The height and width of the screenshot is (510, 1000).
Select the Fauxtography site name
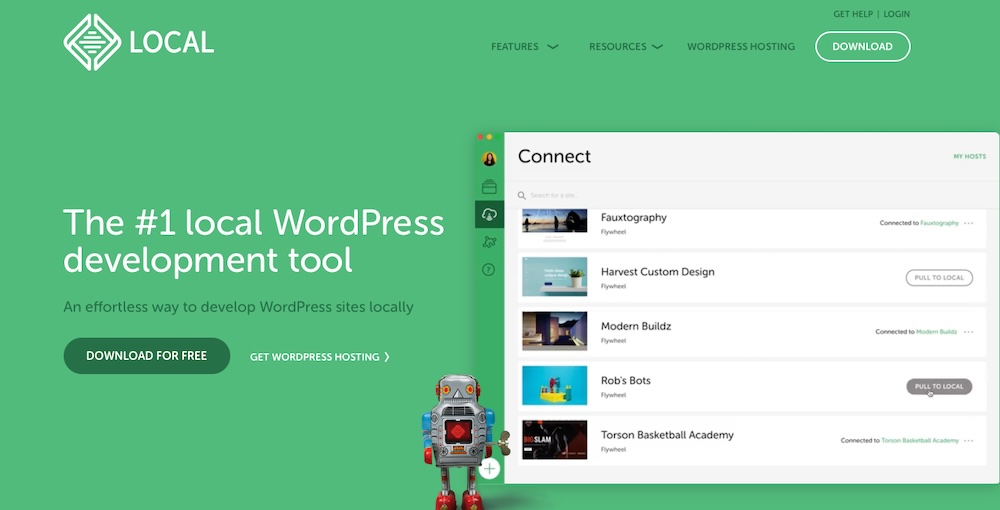coord(633,217)
